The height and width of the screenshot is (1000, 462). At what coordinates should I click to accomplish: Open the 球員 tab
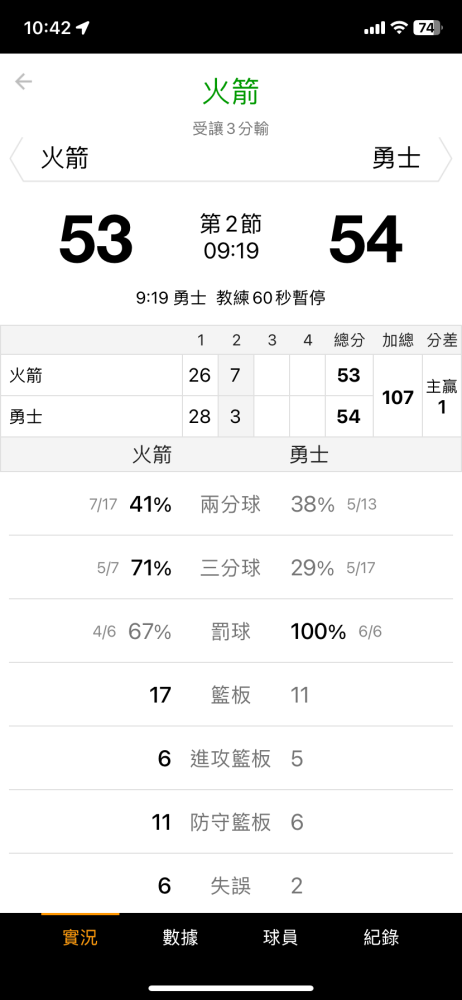click(280, 937)
